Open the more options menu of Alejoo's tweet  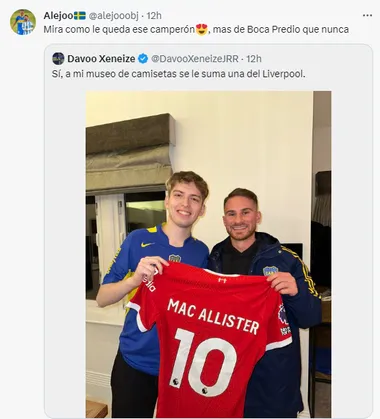click(x=367, y=15)
